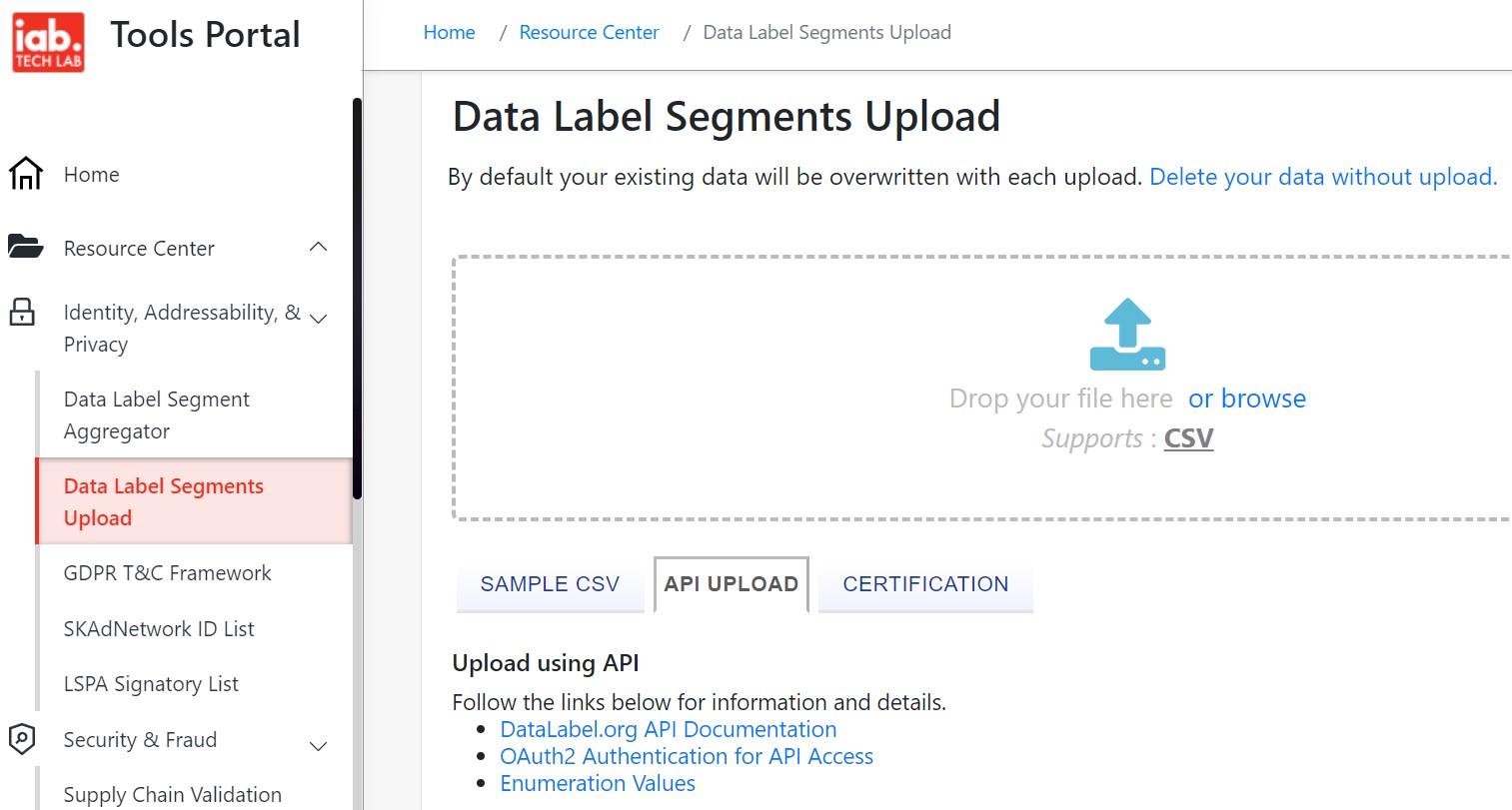Open the Resource Center breadcrumb
Viewport: 1512px width, 810px height.
point(589,32)
